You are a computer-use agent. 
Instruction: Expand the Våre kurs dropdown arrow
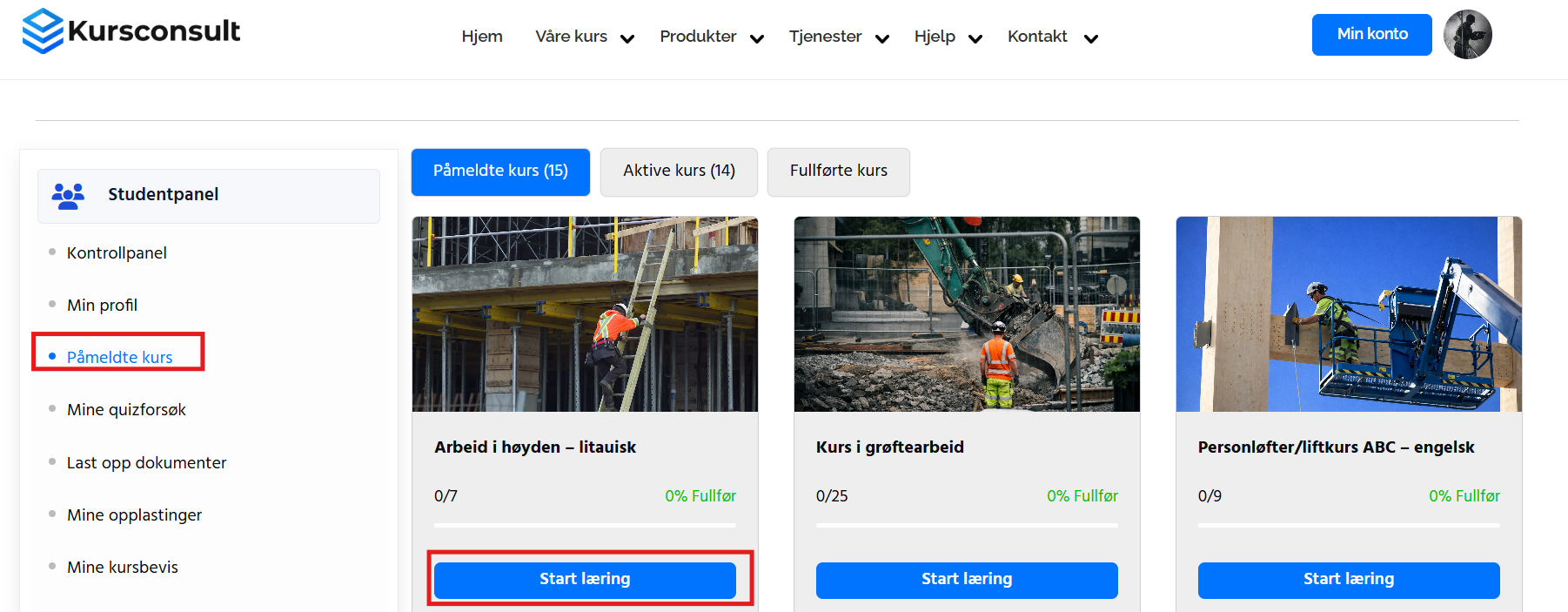click(627, 38)
